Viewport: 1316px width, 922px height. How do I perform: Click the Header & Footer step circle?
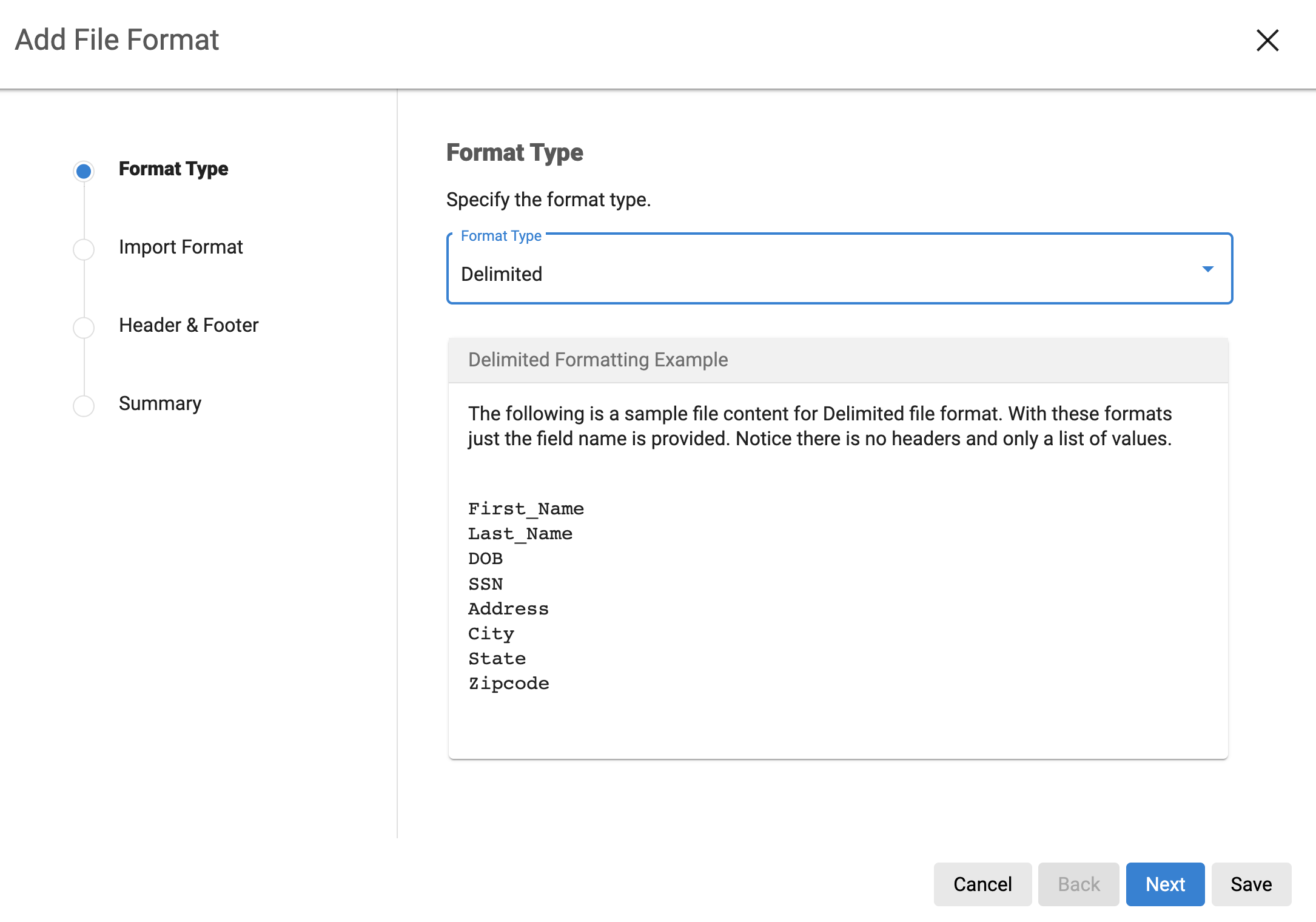84,328
